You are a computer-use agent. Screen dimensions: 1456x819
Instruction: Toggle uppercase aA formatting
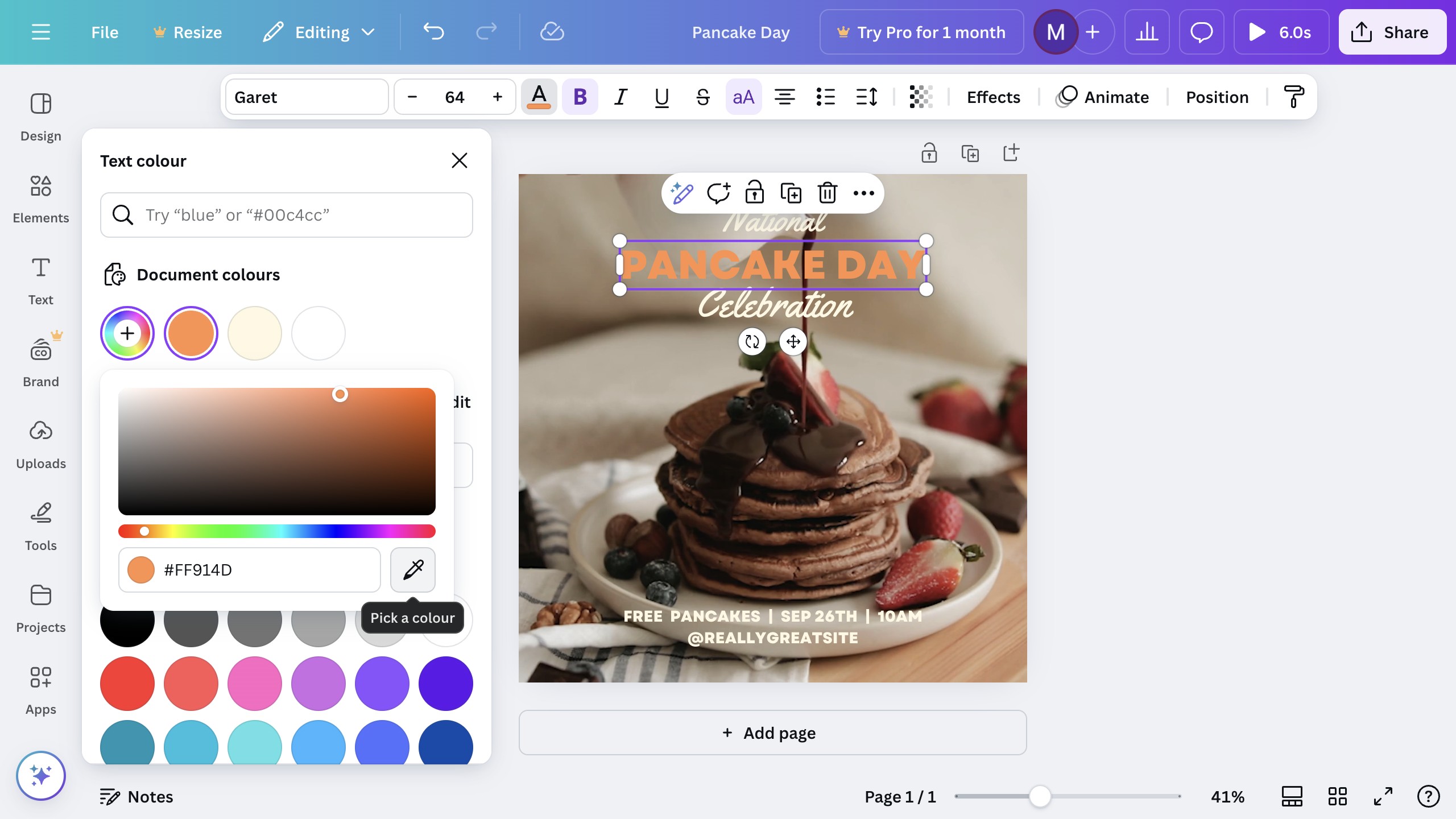pos(744,97)
